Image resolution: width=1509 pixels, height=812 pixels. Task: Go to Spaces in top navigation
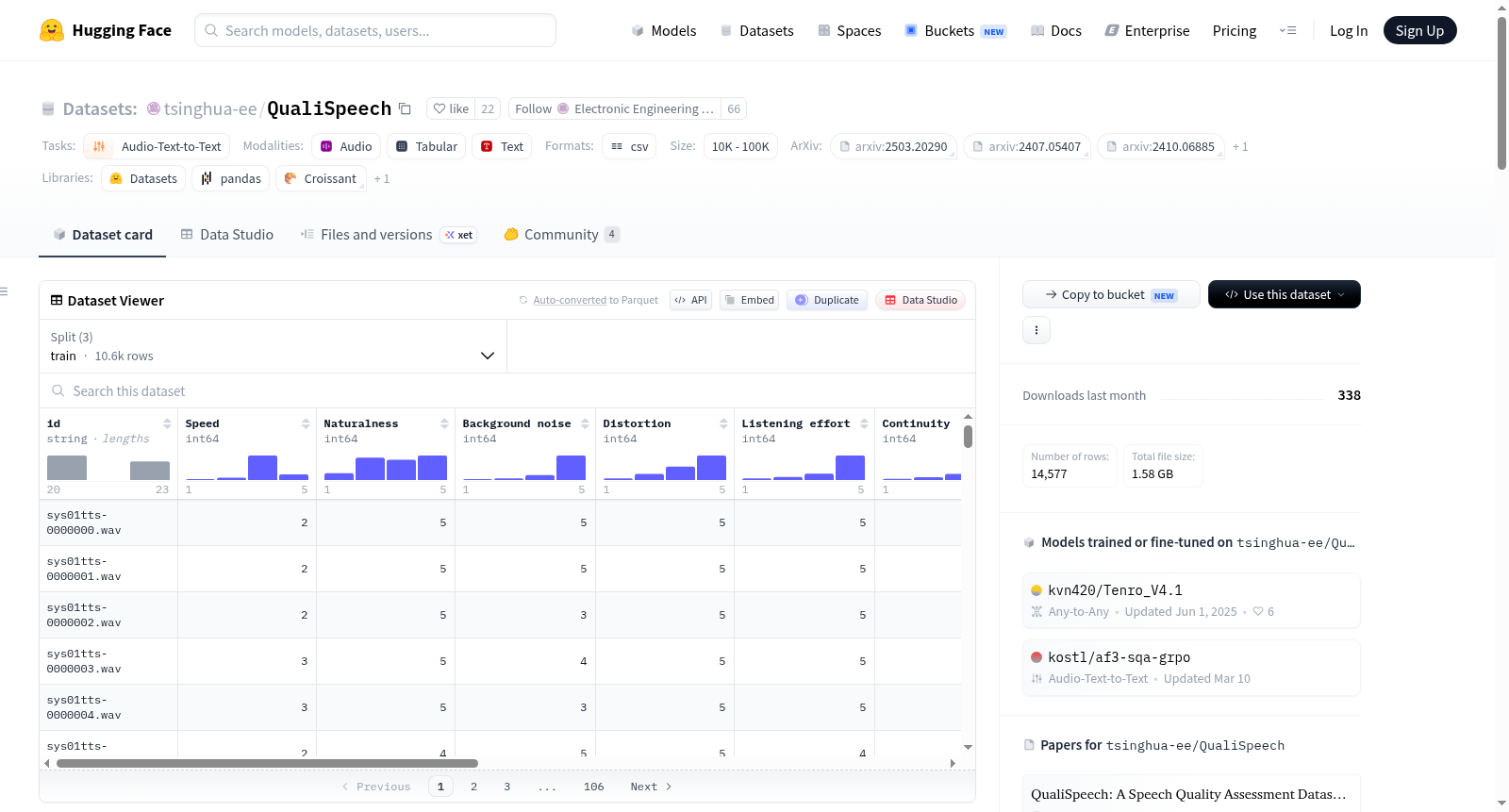(x=850, y=30)
